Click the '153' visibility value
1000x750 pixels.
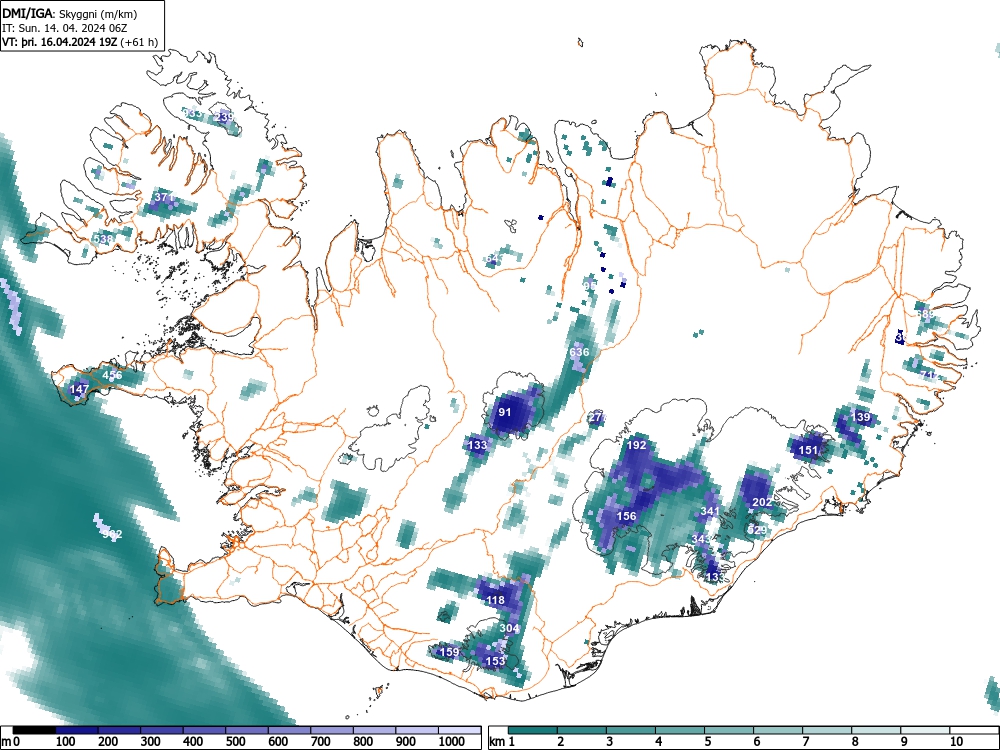pos(496,661)
